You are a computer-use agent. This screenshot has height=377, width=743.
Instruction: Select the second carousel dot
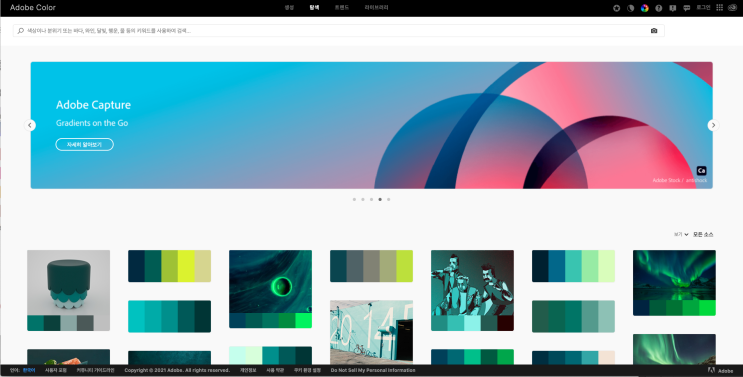click(362, 199)
